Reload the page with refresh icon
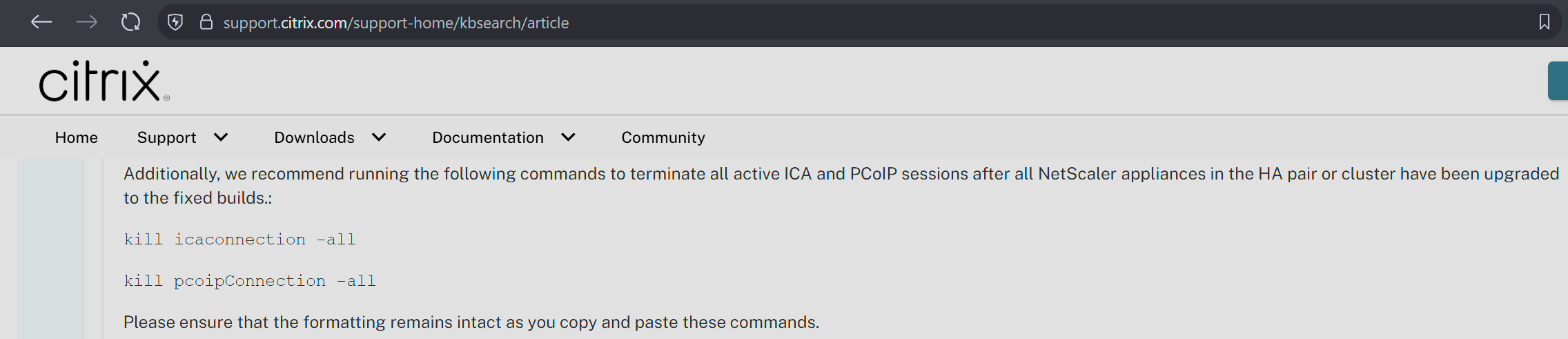This screenshot has width=1568, height=339. tap(130, 22)
